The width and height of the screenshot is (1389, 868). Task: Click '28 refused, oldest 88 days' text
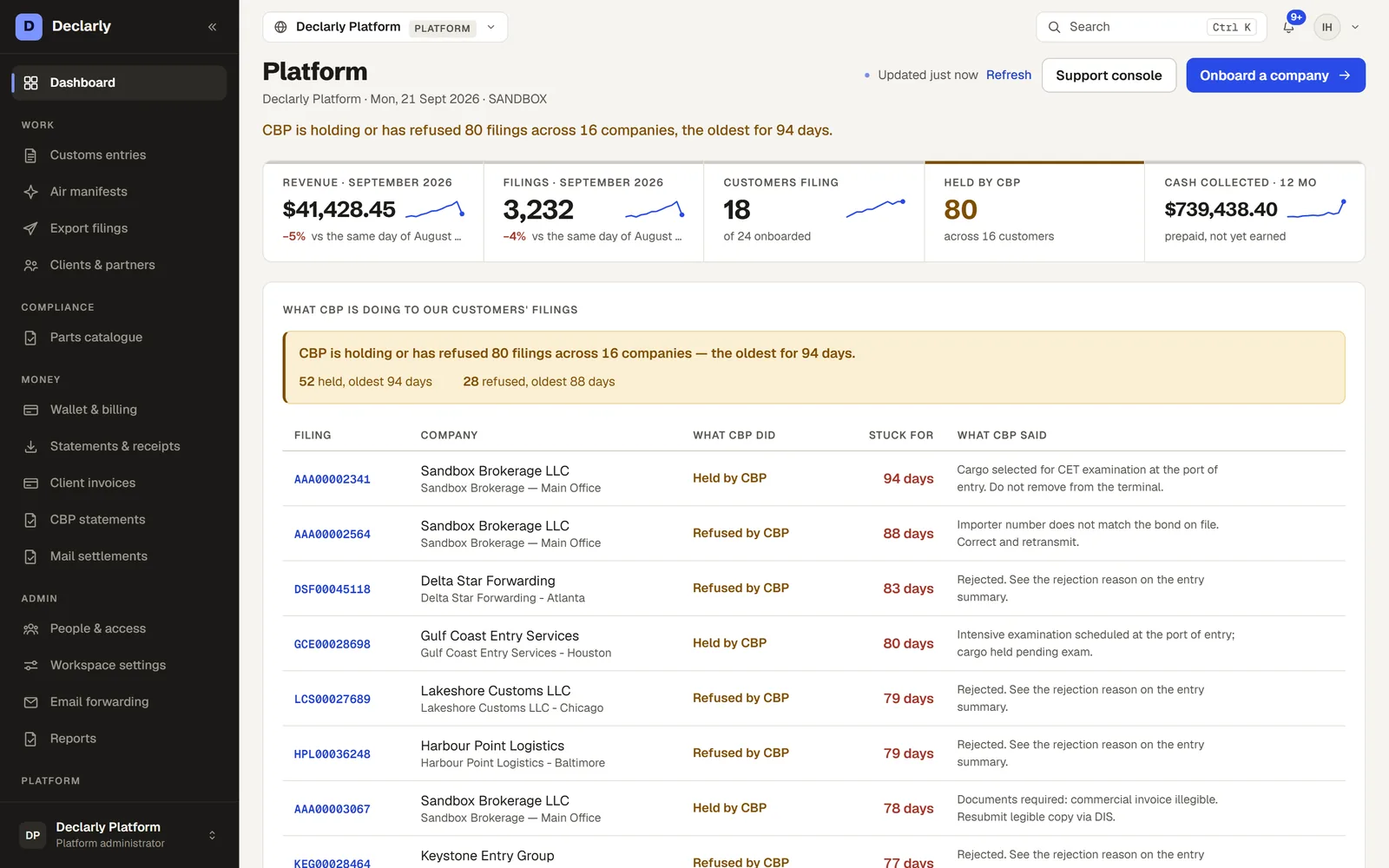pyautogui.click(x=539, y=381)
